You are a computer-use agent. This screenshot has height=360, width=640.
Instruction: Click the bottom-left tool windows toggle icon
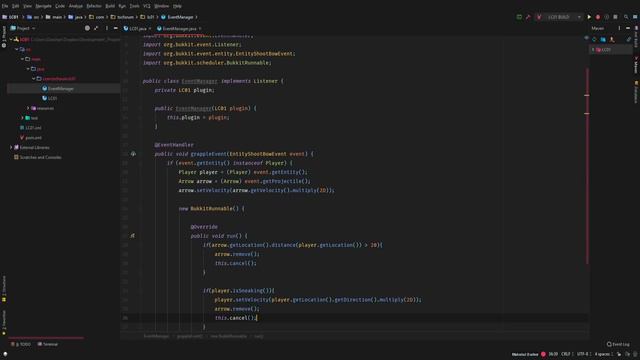pyautogui.click(x=5, y=354)
